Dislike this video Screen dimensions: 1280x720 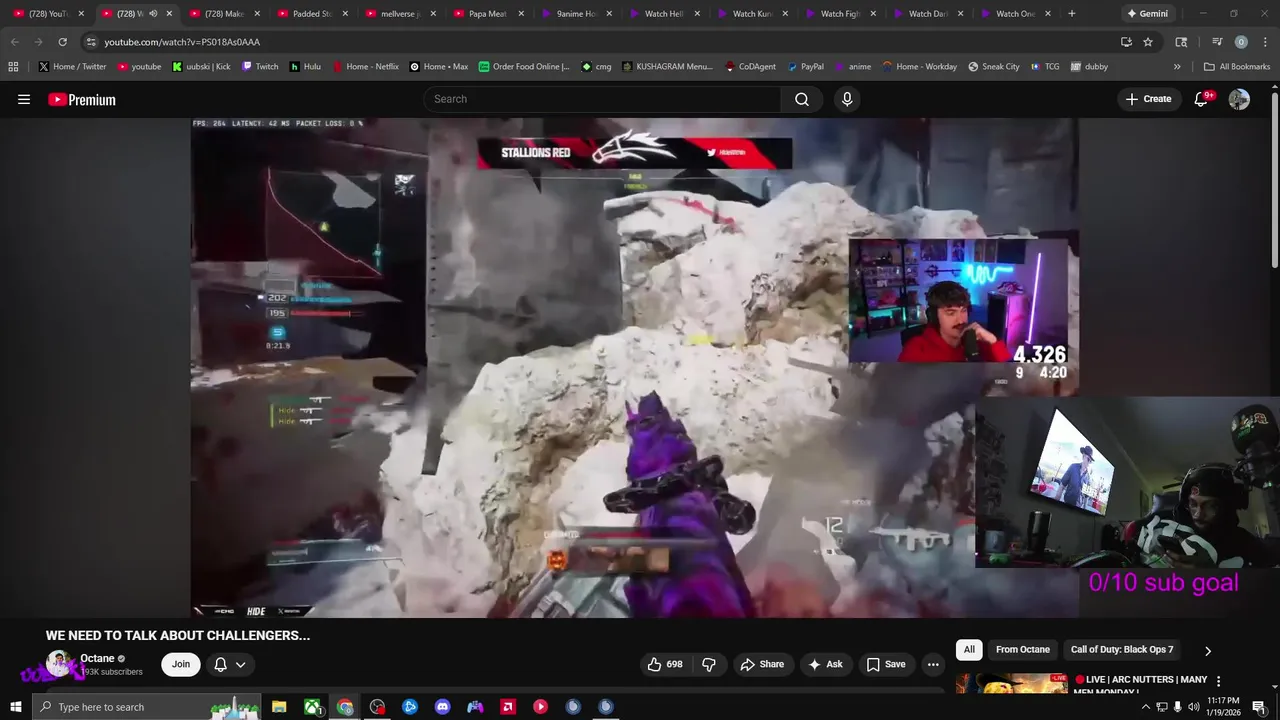pyautogui.click(x=709, y=664)
